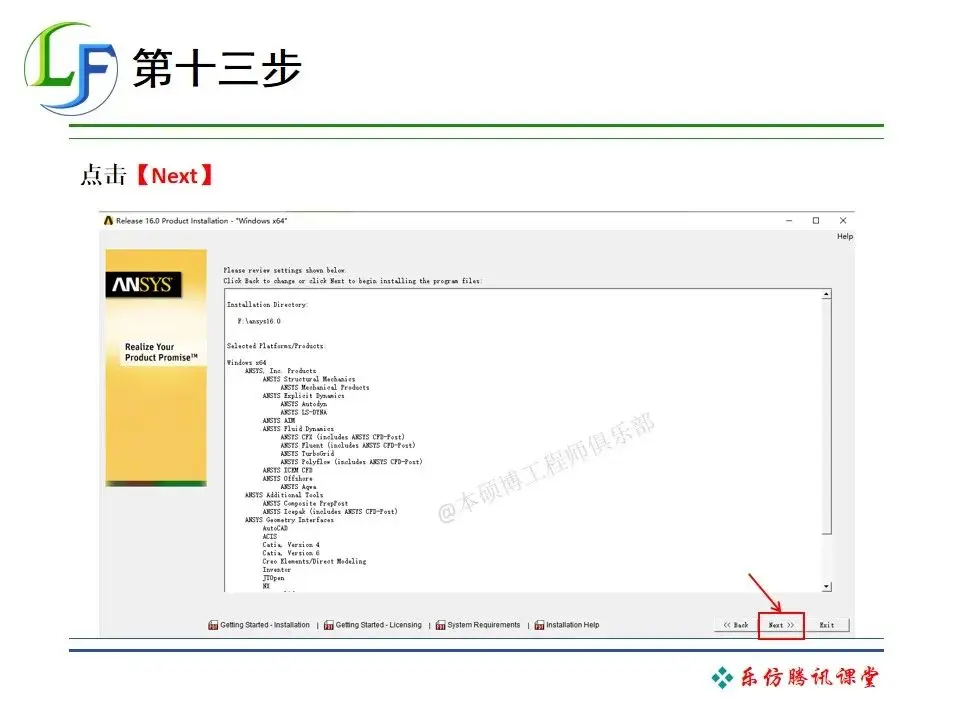This screenshot has height=720, width=960.
Task: Click 'ANSYS Offshore' line
Action: coord(287,479)
